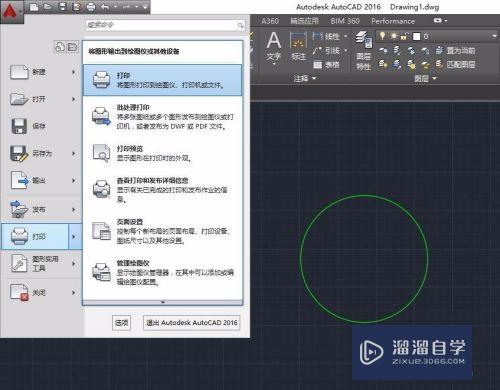The height and width of the screenshot is (390, 500).
Task: Click the Plot printer icon in quick access toolbar
Action: pos(91,7)
